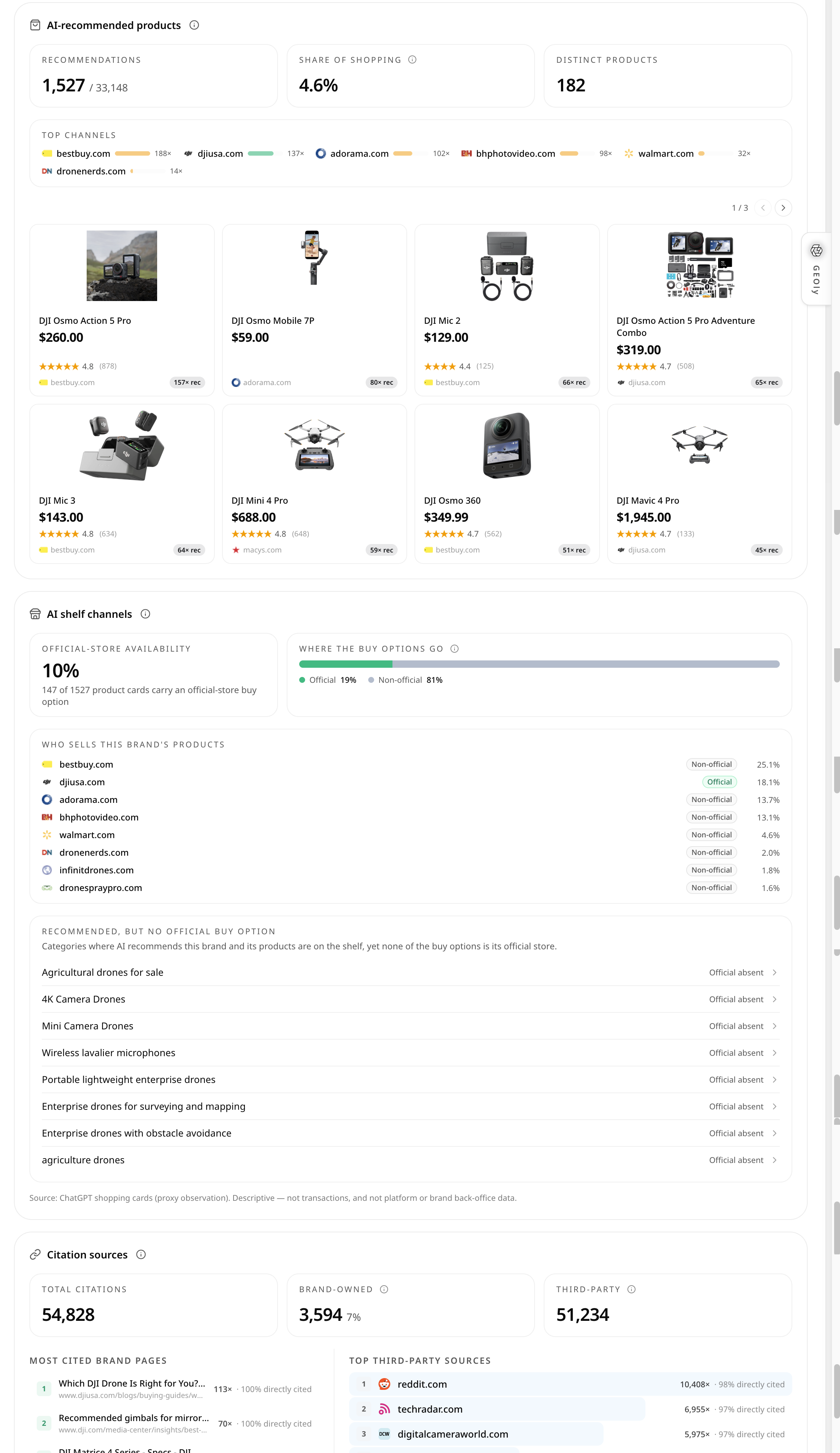This screenshot has height=1453, width=840.
Task: Open the DJI Mini 4 Pro product image
Action: (x=314, y=445)
